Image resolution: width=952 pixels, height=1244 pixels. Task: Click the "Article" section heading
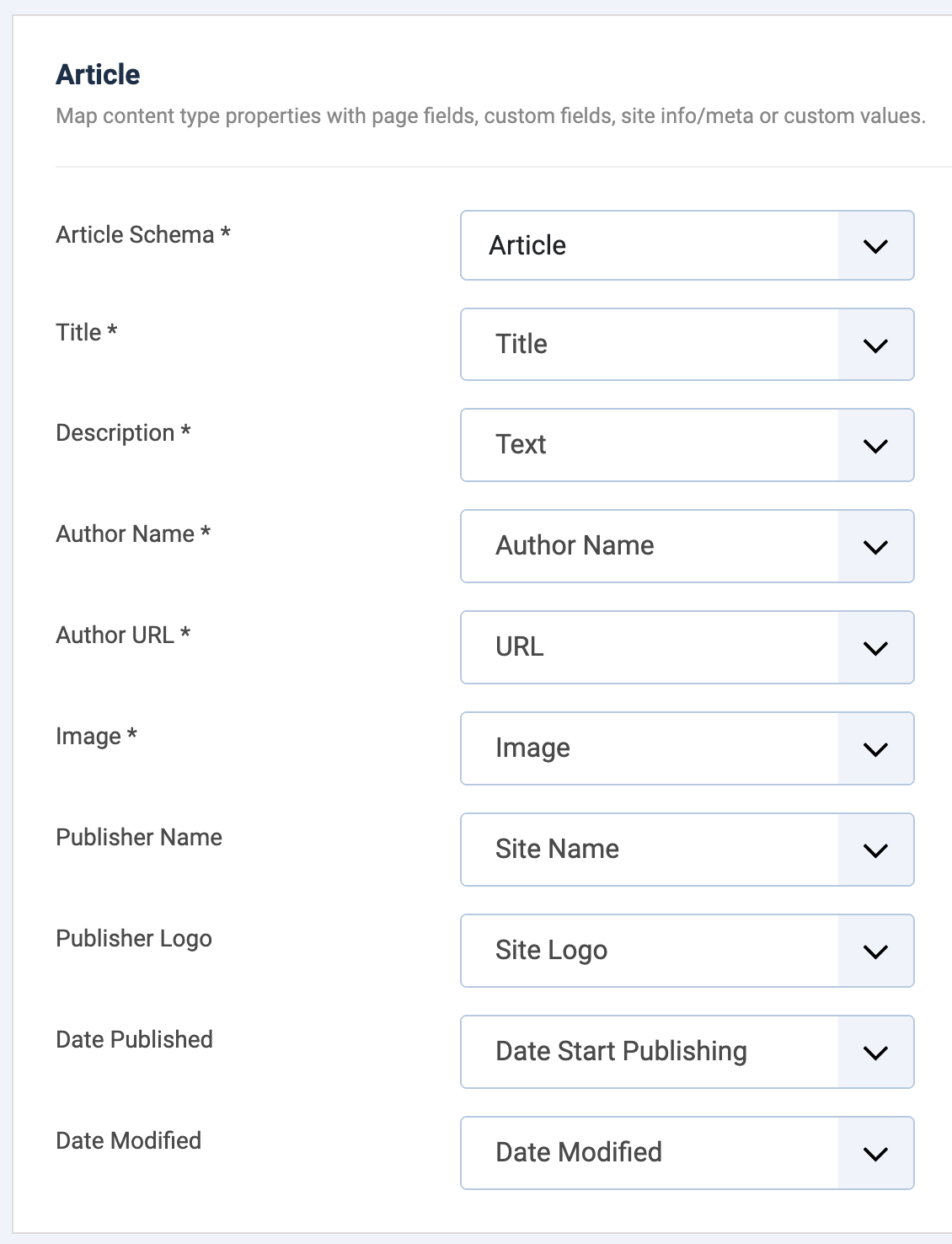pyautogui.click(x=98, y=74)
